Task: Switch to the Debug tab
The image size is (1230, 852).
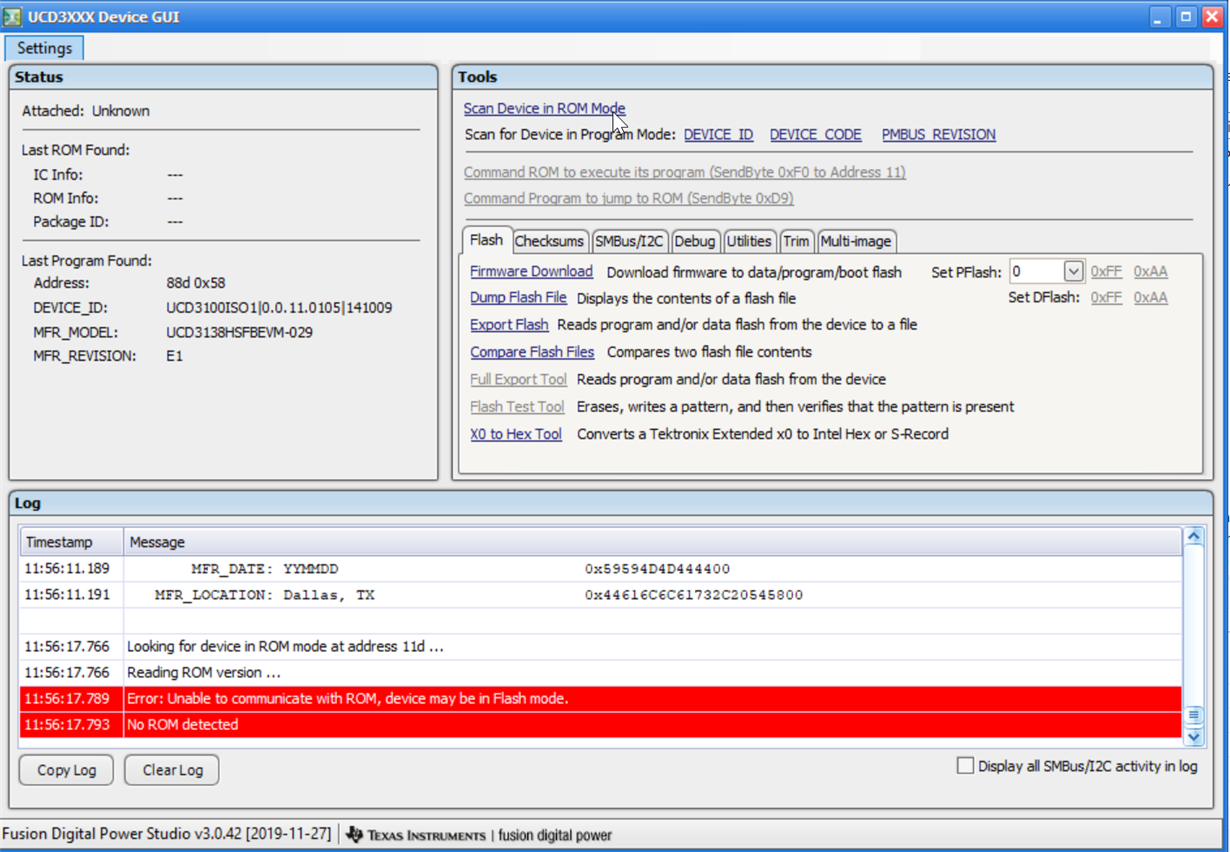Action: coord(694,241)
